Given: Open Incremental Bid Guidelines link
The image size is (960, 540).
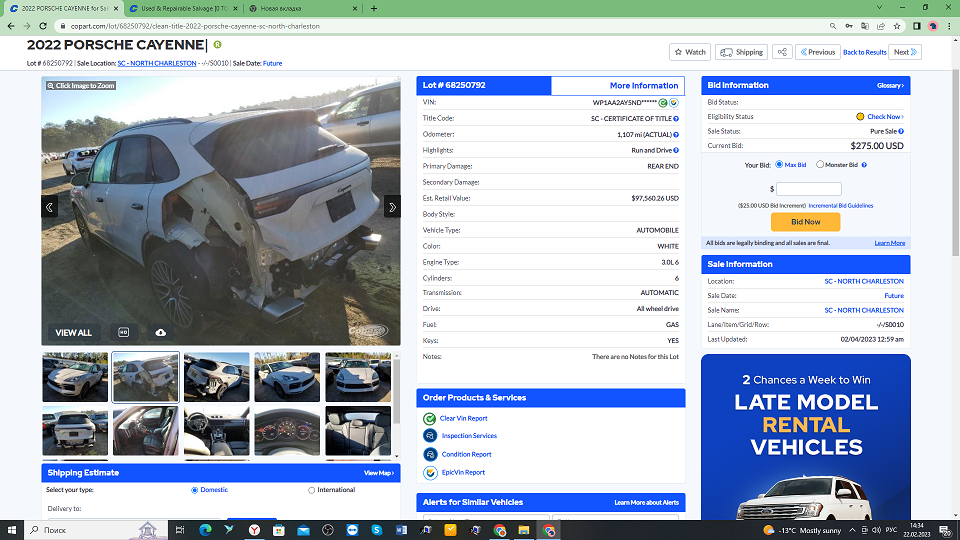Looking at the screenshot, I should (841, 206).
